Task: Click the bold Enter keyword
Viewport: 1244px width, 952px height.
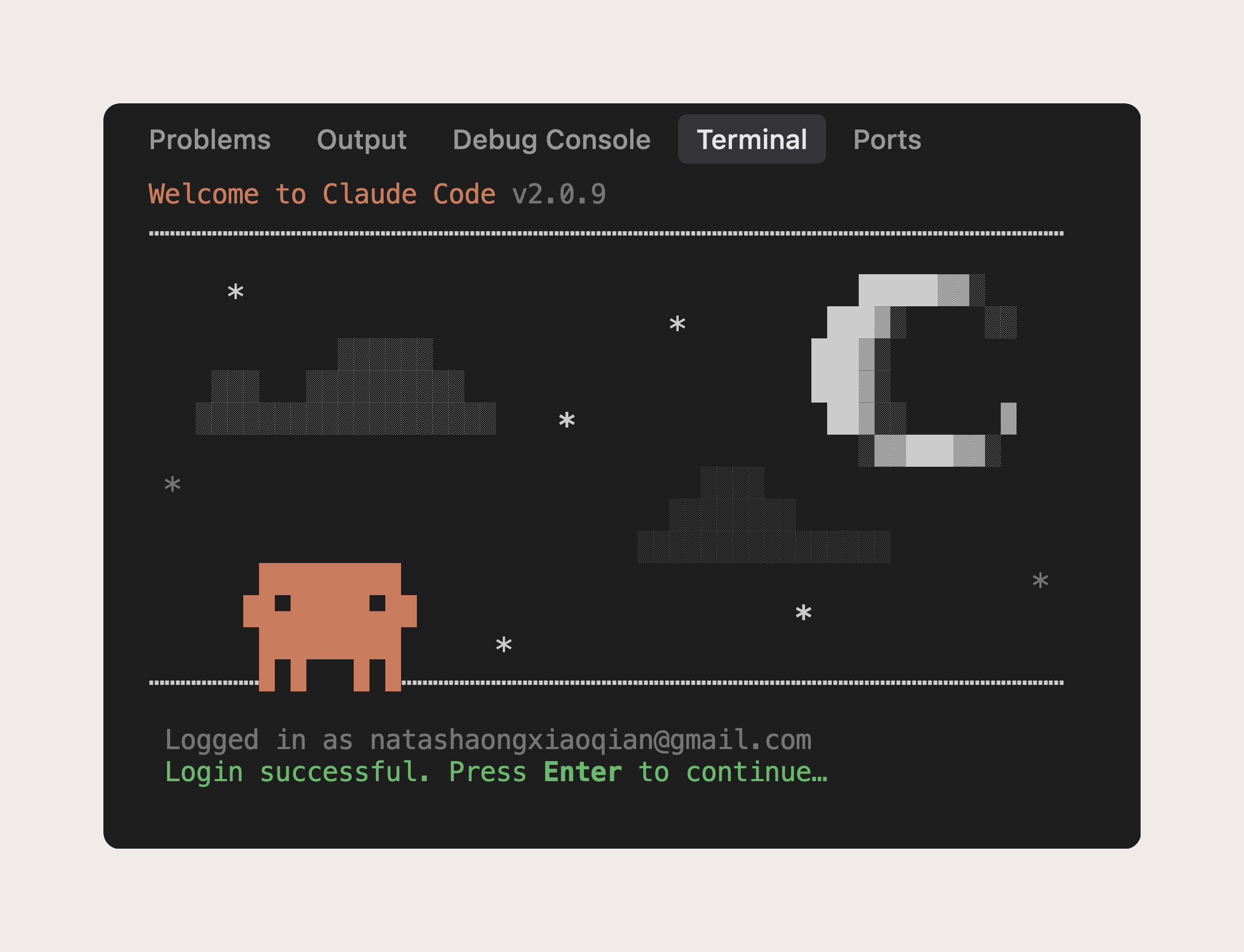Action: click(582, 772)
